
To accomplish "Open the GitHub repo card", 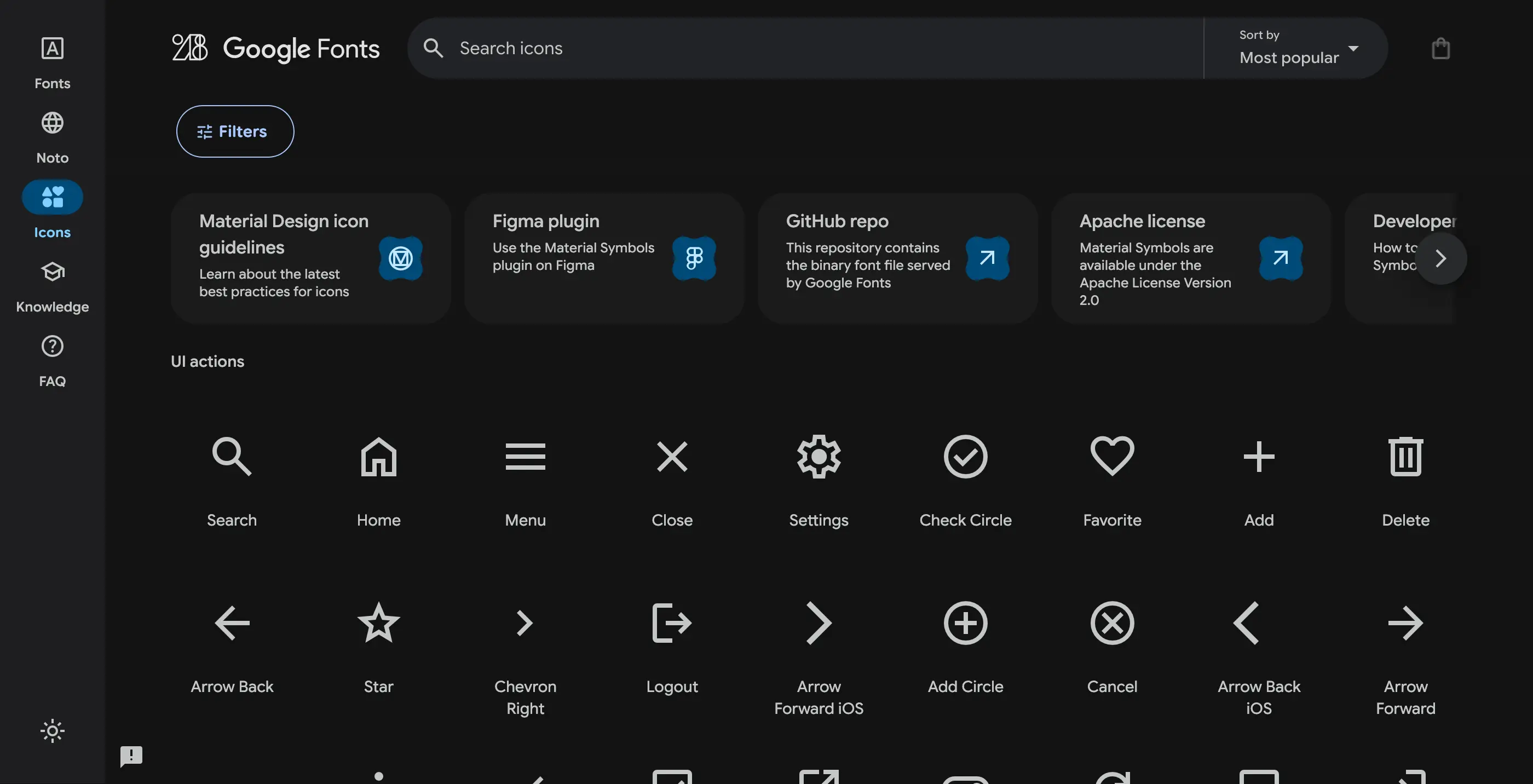I will (x=897, y=258).
